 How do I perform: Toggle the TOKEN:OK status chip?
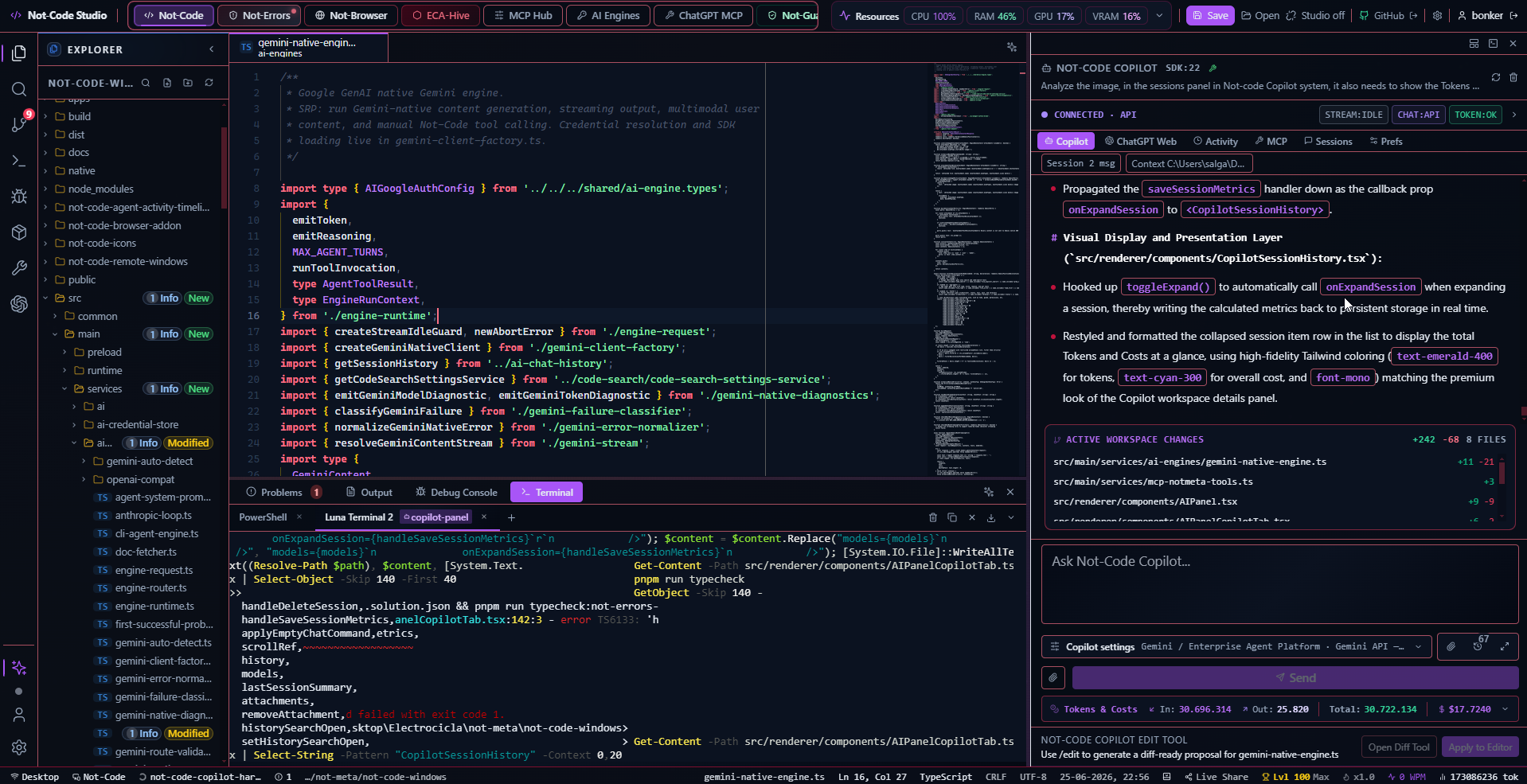click(x=1475, y=115)
